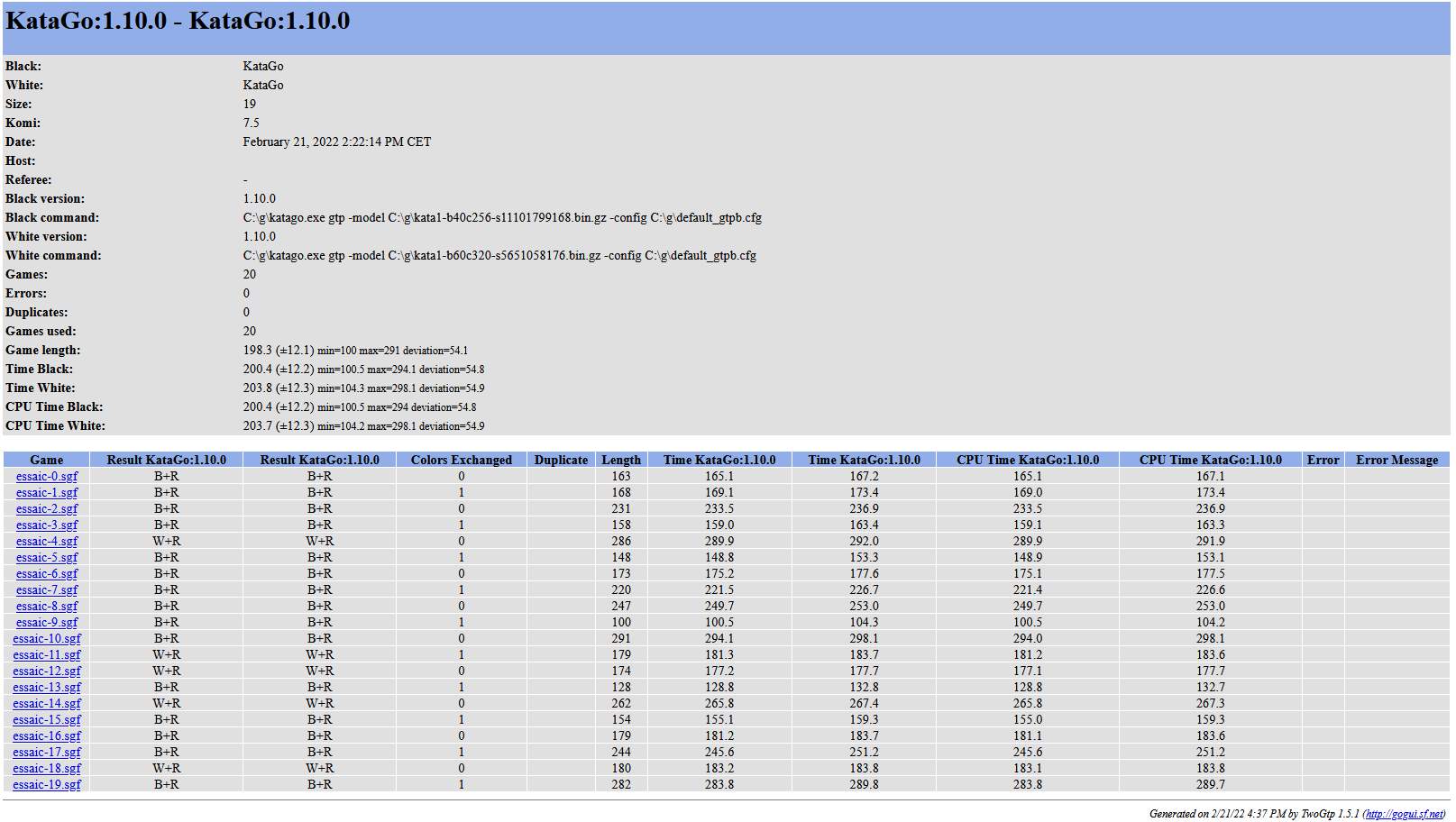The width and height of the screenshot is (1456, 822).
Task: Open the essaic-17.sgf game link
Action: pyautogui.click(x=47, y=752)
